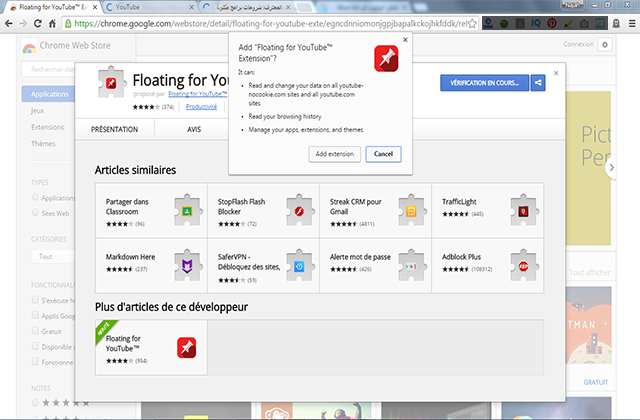
Task: Click the ghost-shaped extension icon
Action: 616,24
